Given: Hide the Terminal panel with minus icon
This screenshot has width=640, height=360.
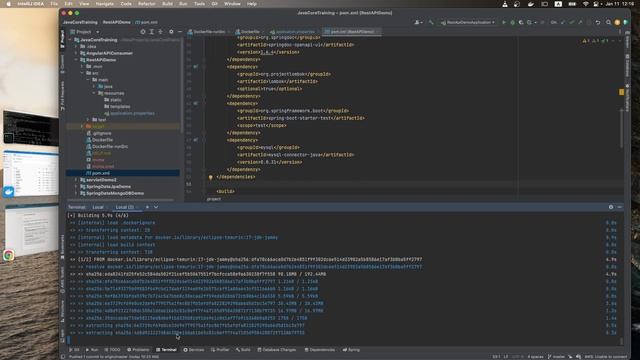Looking at the screenshot, I should pos(620,207).
